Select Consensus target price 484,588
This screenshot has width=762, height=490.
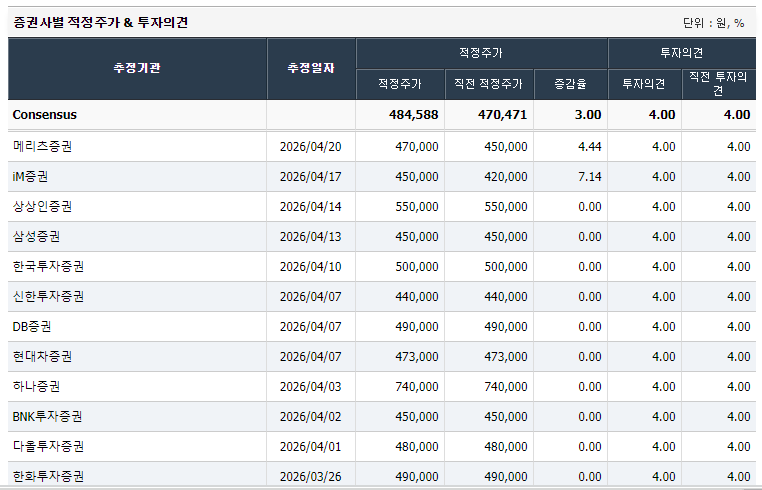pos(414,115)
